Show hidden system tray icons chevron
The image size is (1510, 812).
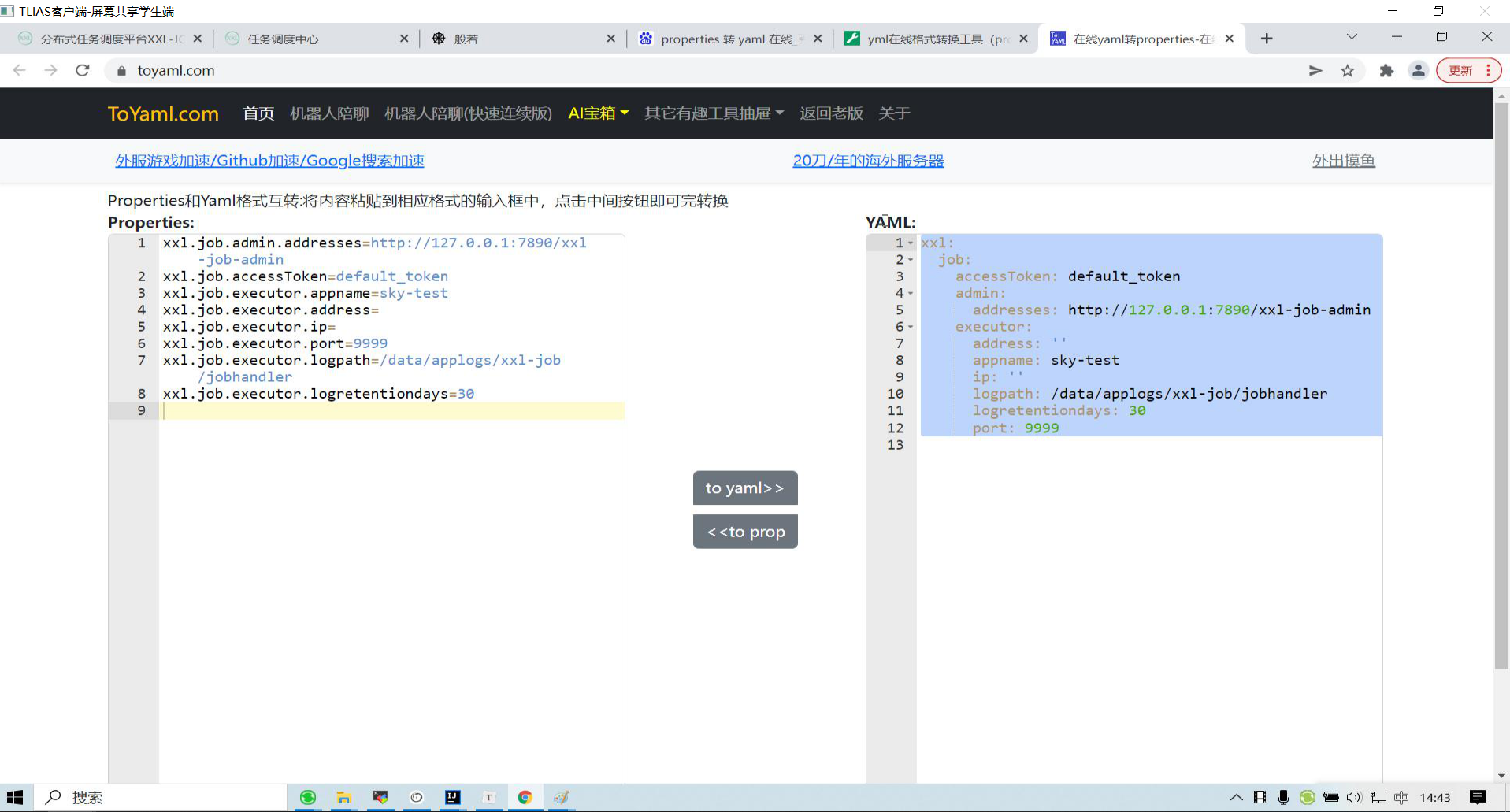click(x=1237, y=797)
